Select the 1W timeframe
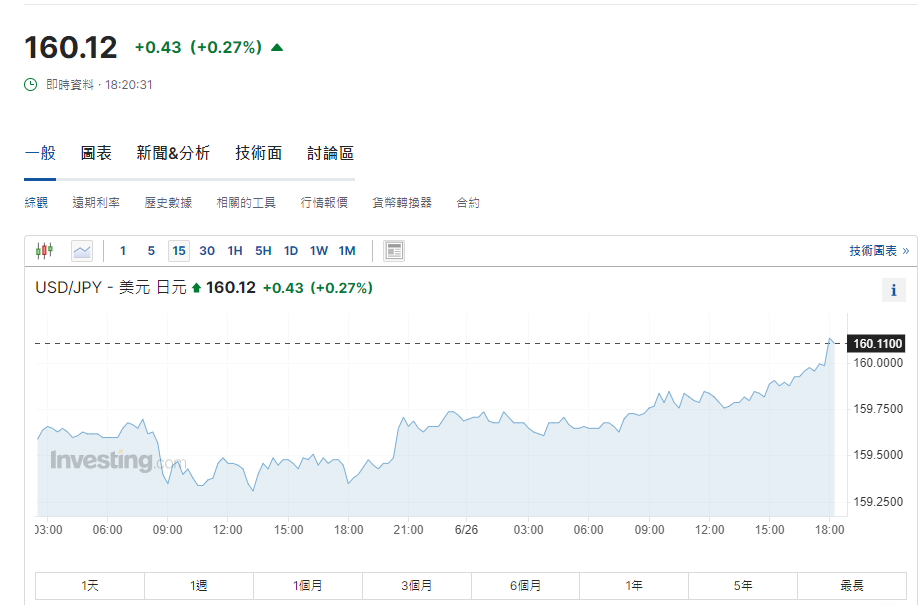 tap(319, 251)
